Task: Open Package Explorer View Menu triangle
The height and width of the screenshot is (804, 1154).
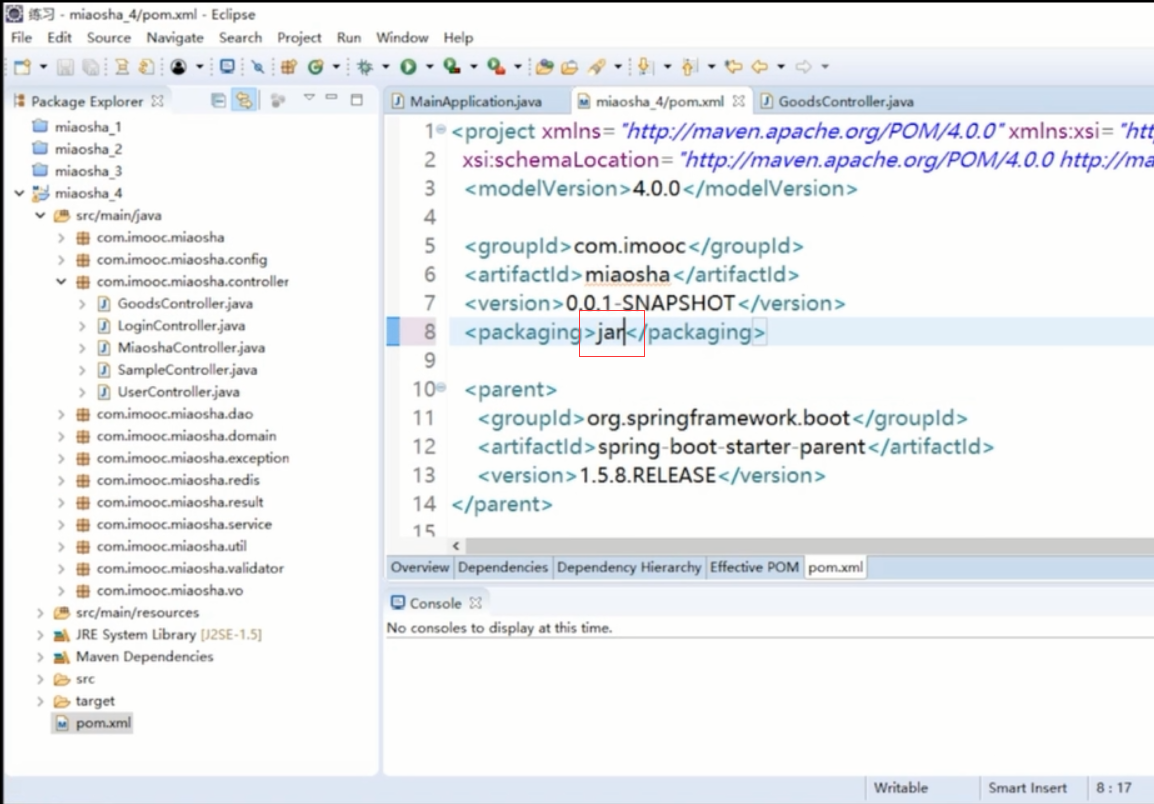Action: point(309,98)
